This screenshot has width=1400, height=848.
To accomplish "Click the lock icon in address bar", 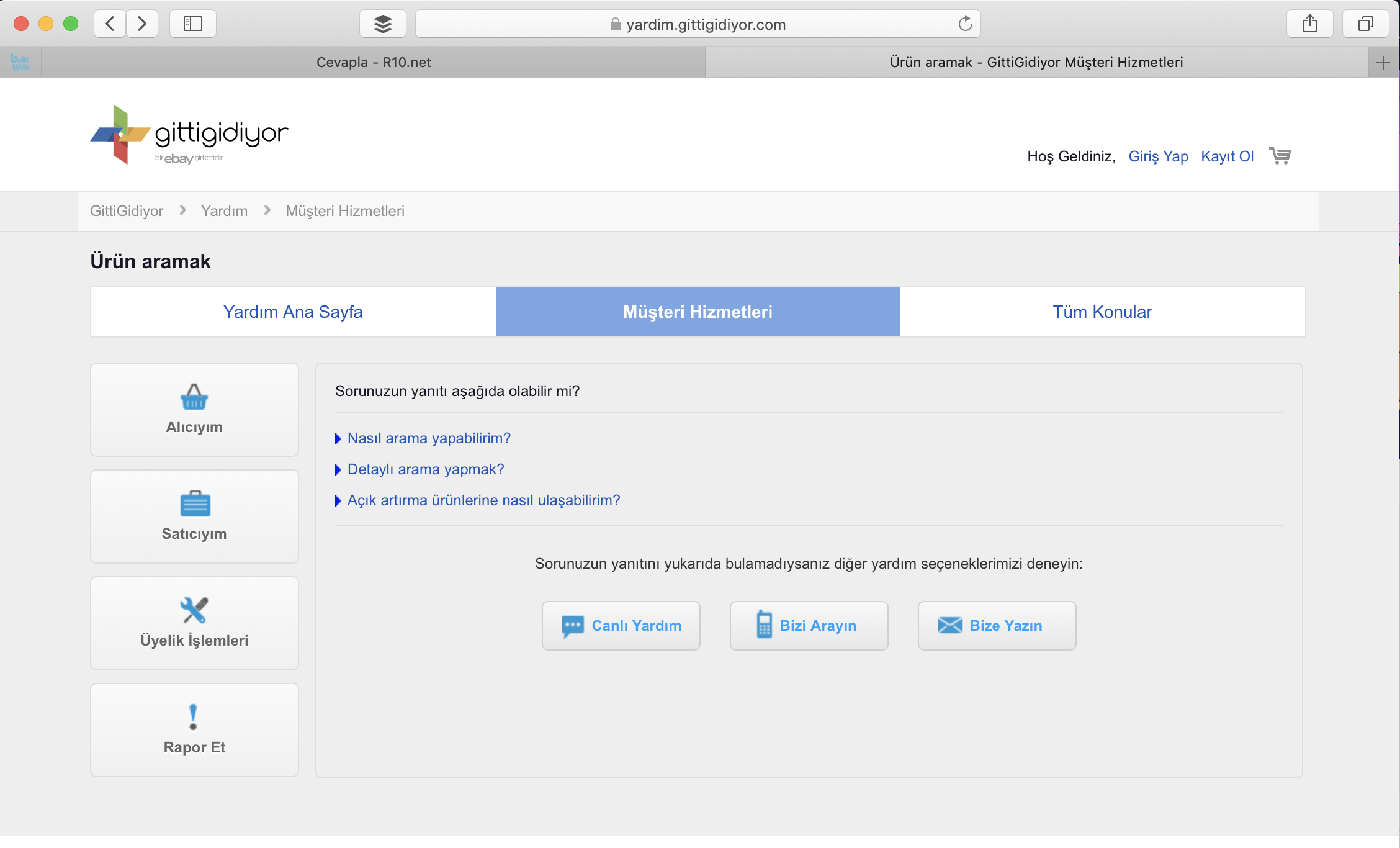I will tap(615, 24).
